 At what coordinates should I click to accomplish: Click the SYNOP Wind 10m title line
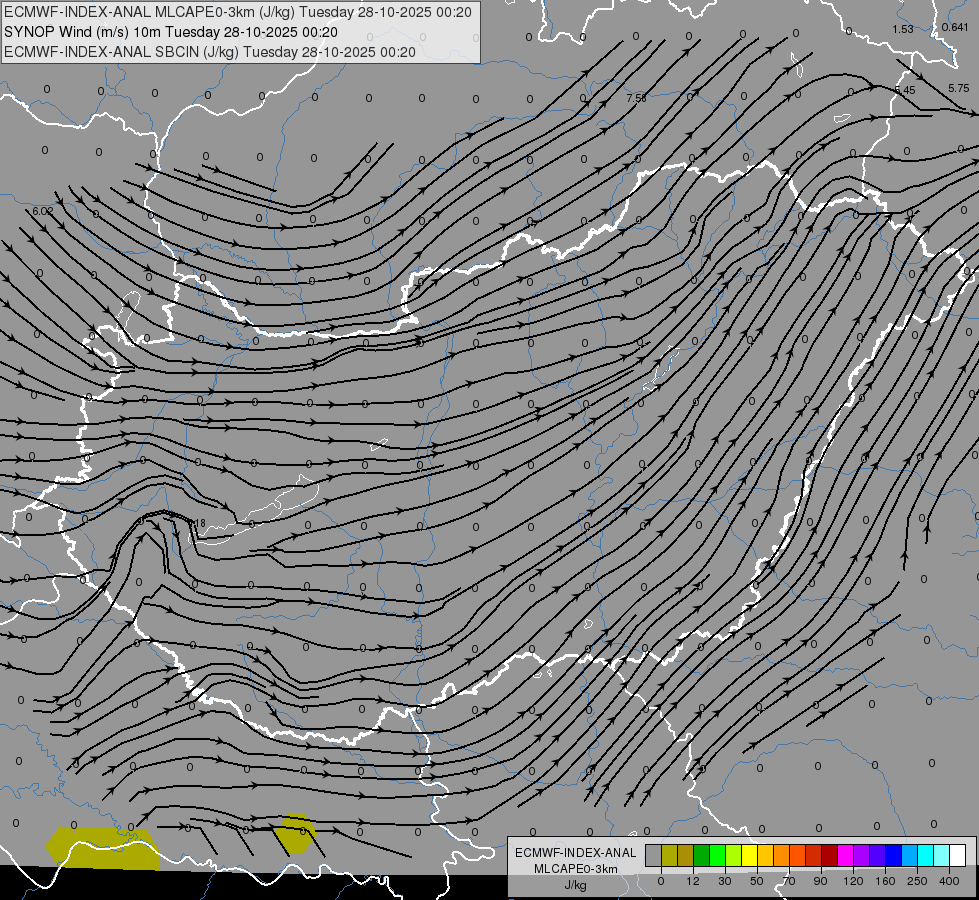[x=170, y=32]
